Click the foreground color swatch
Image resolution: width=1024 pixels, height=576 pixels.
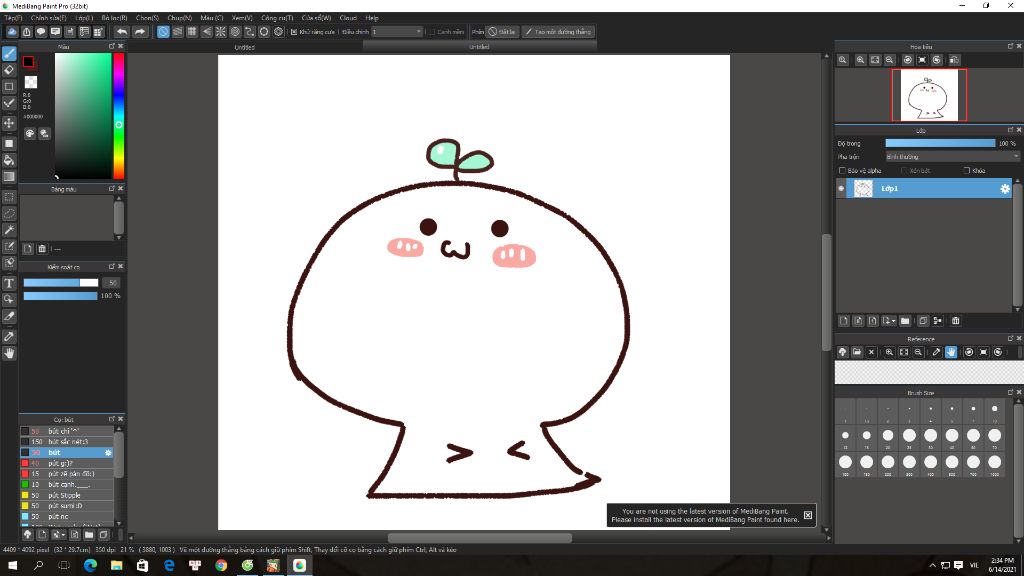click(x=28, y=62)
